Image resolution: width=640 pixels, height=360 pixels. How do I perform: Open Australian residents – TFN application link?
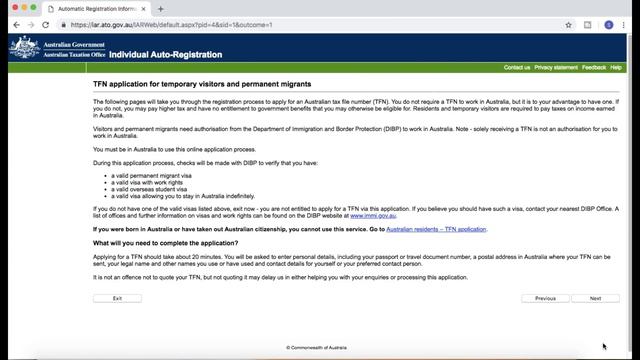tap(436, 229)
